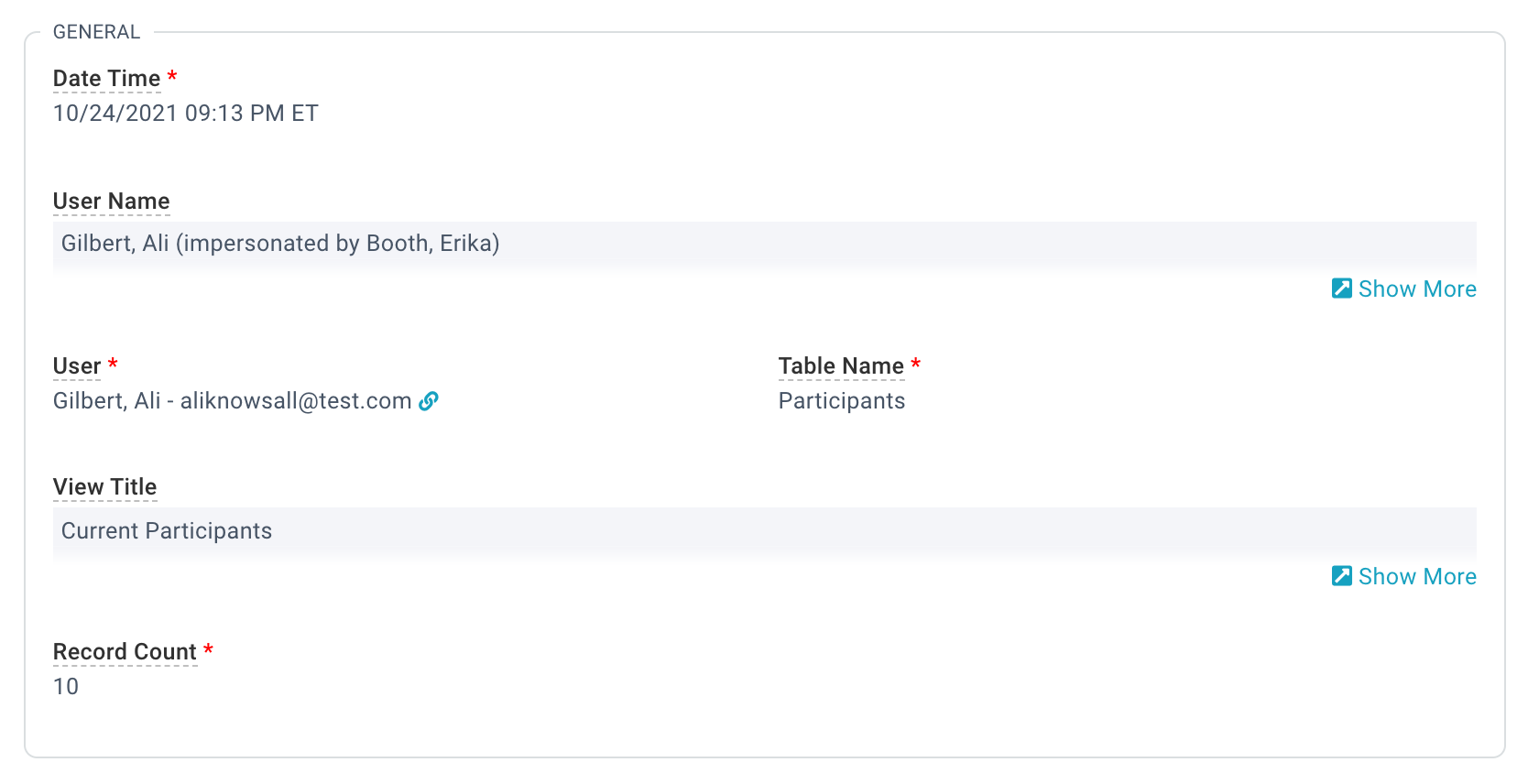Click the Show More arrow icon under User Name
This screenshot has width=1528, height=784.
pos(1341,289)
